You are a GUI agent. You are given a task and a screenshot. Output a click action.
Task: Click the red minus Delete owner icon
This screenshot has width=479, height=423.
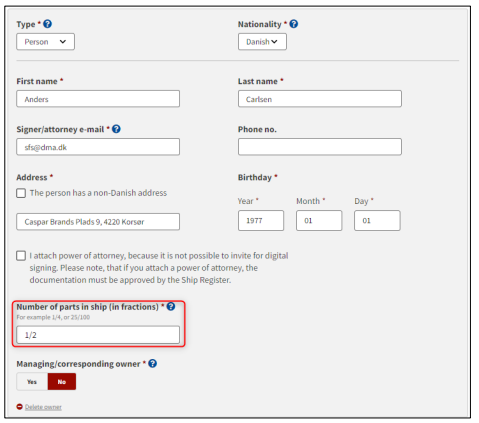click(x=20, y=407)
